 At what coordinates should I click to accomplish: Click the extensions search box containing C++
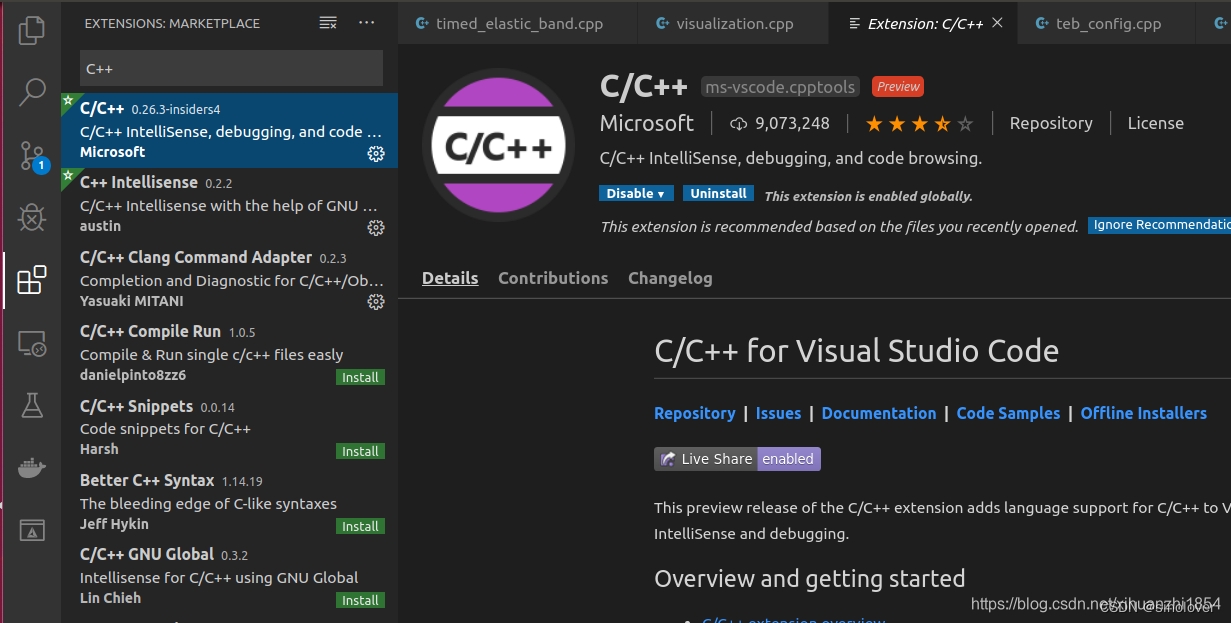pyautogui.click(x=230, y=68)
